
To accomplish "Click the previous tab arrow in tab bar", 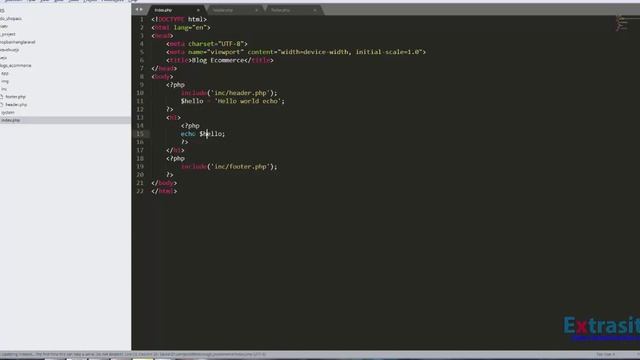I will coord(137,9).
